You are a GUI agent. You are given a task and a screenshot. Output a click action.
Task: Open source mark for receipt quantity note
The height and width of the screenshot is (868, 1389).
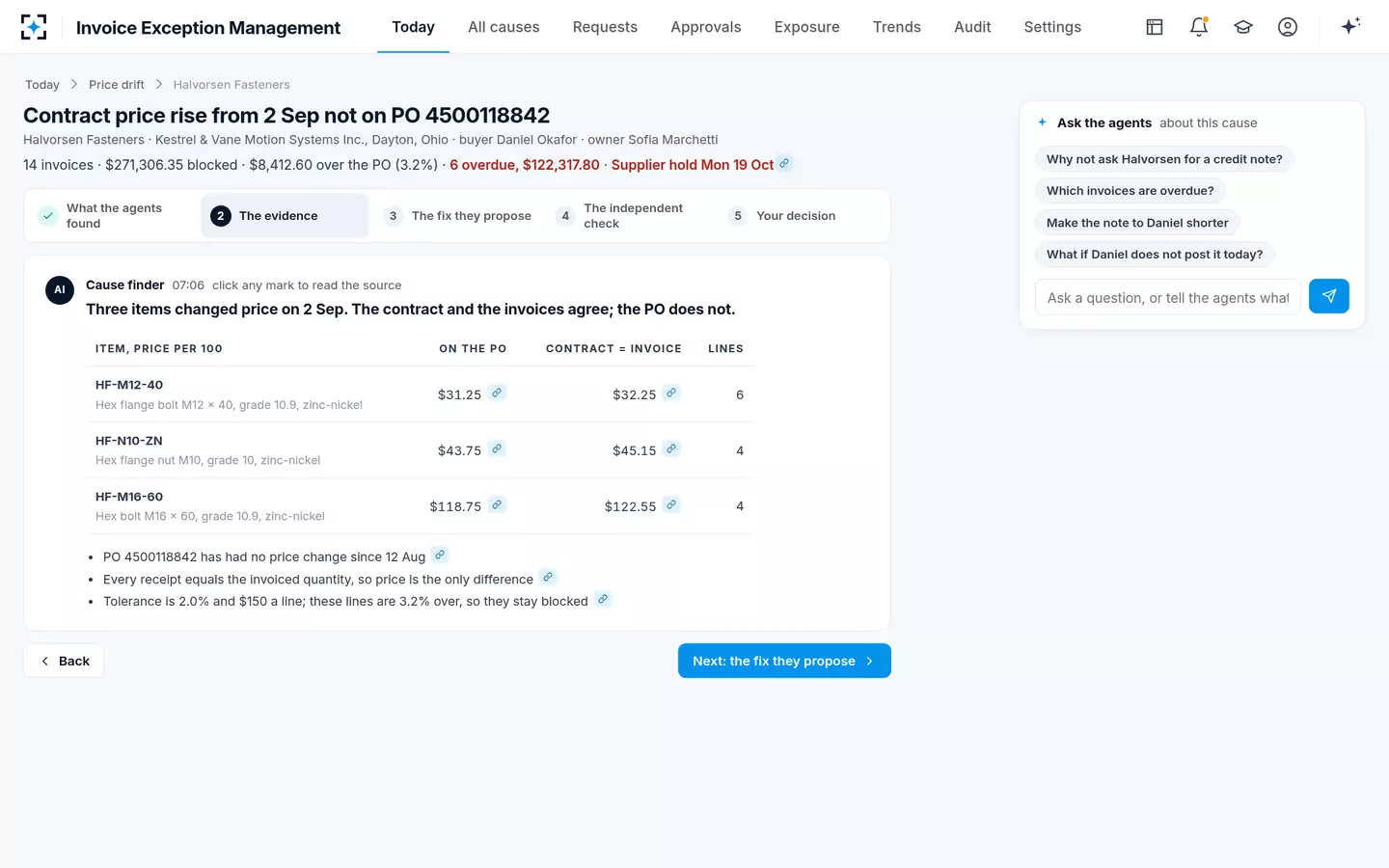click(x=548, y=577)
